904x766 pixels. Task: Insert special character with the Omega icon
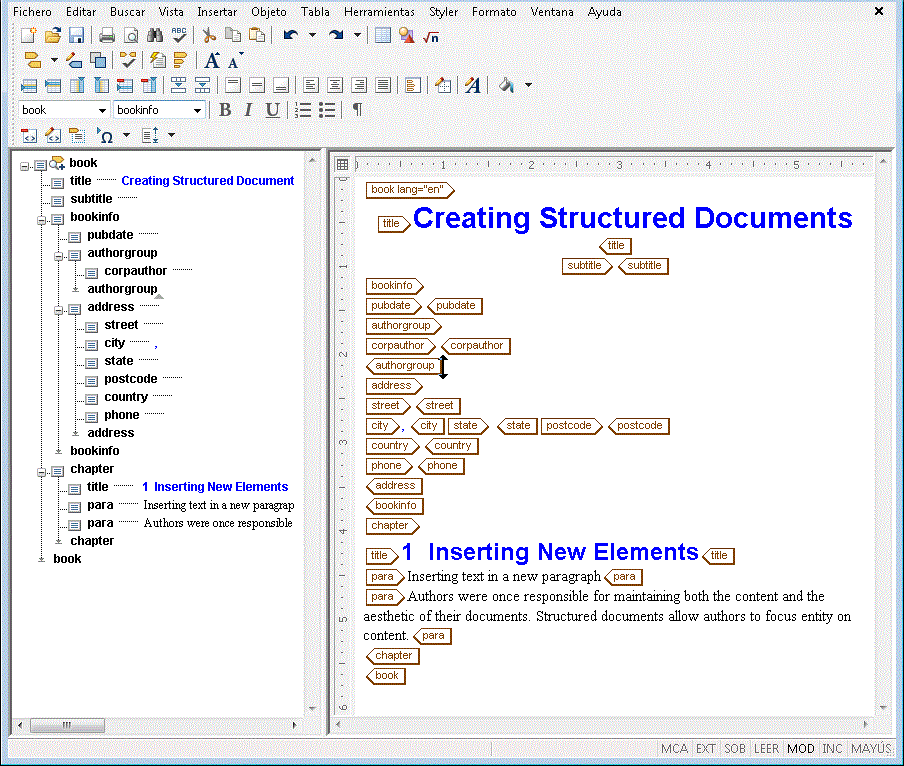105,135
